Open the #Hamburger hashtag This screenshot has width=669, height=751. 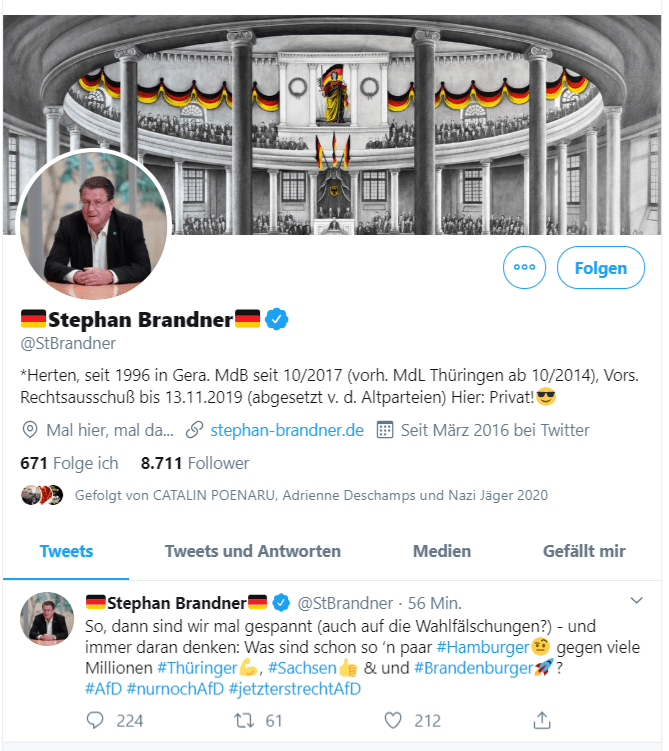(x=483, y=648)
